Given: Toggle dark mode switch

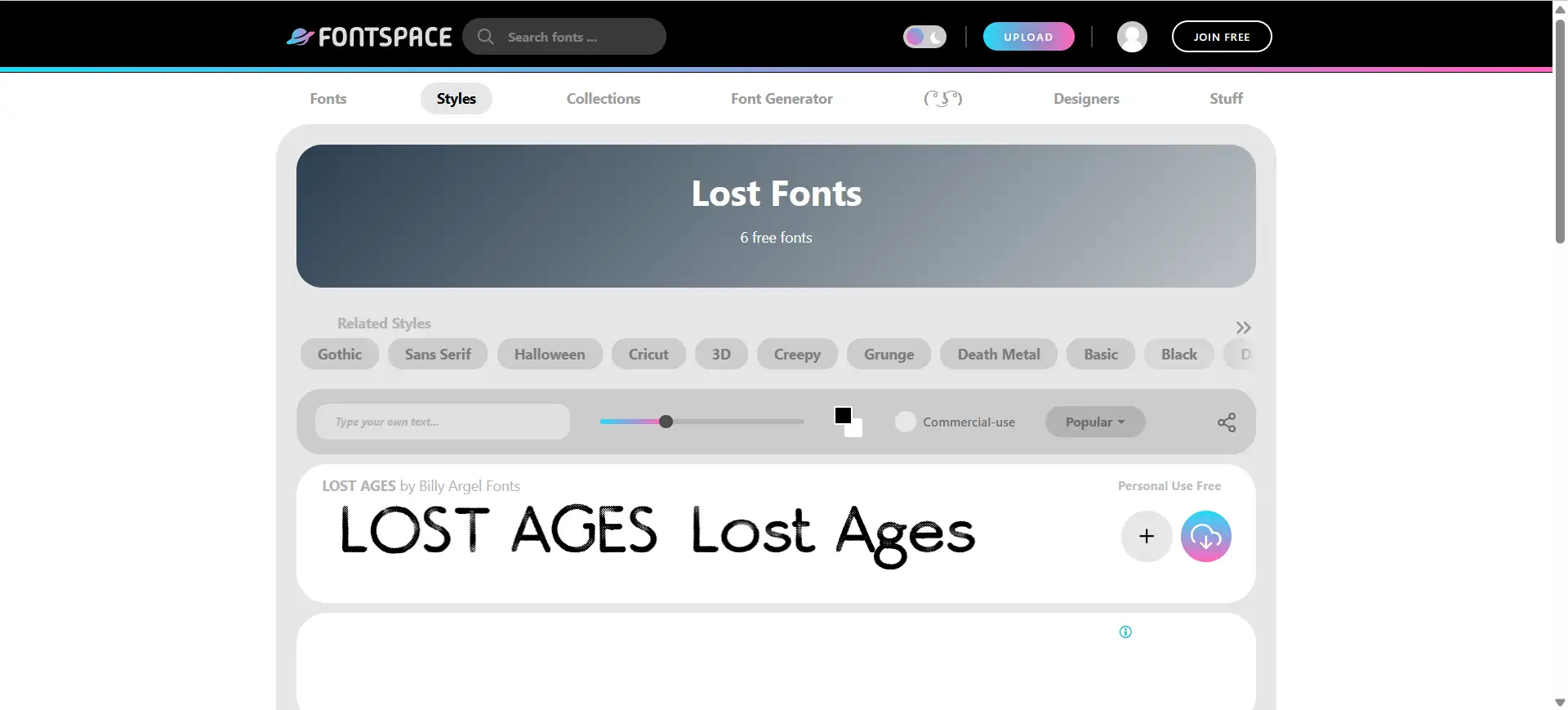Looking at the screenshot, I should tap(924, 37).
